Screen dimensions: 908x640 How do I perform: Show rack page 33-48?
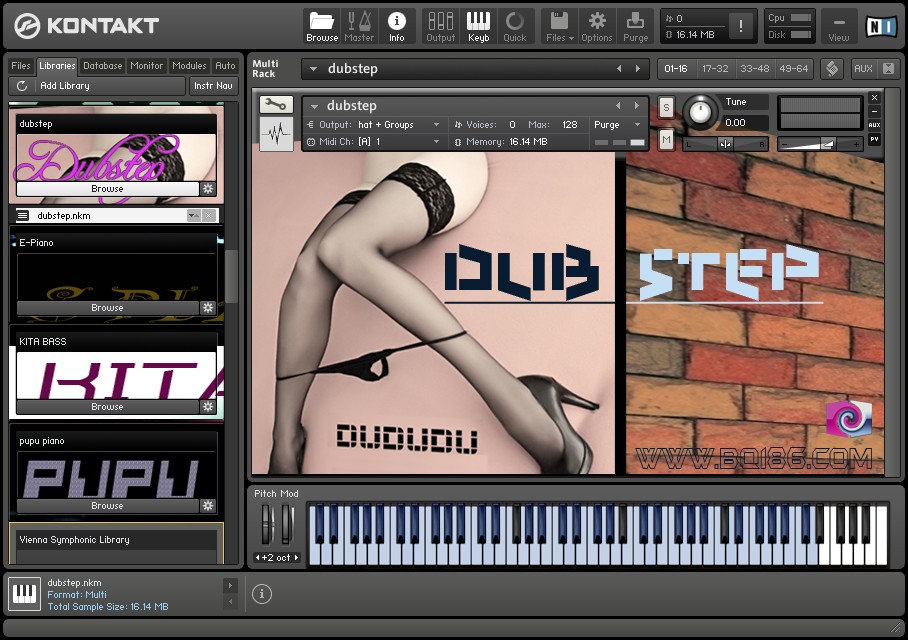[755, 69]
